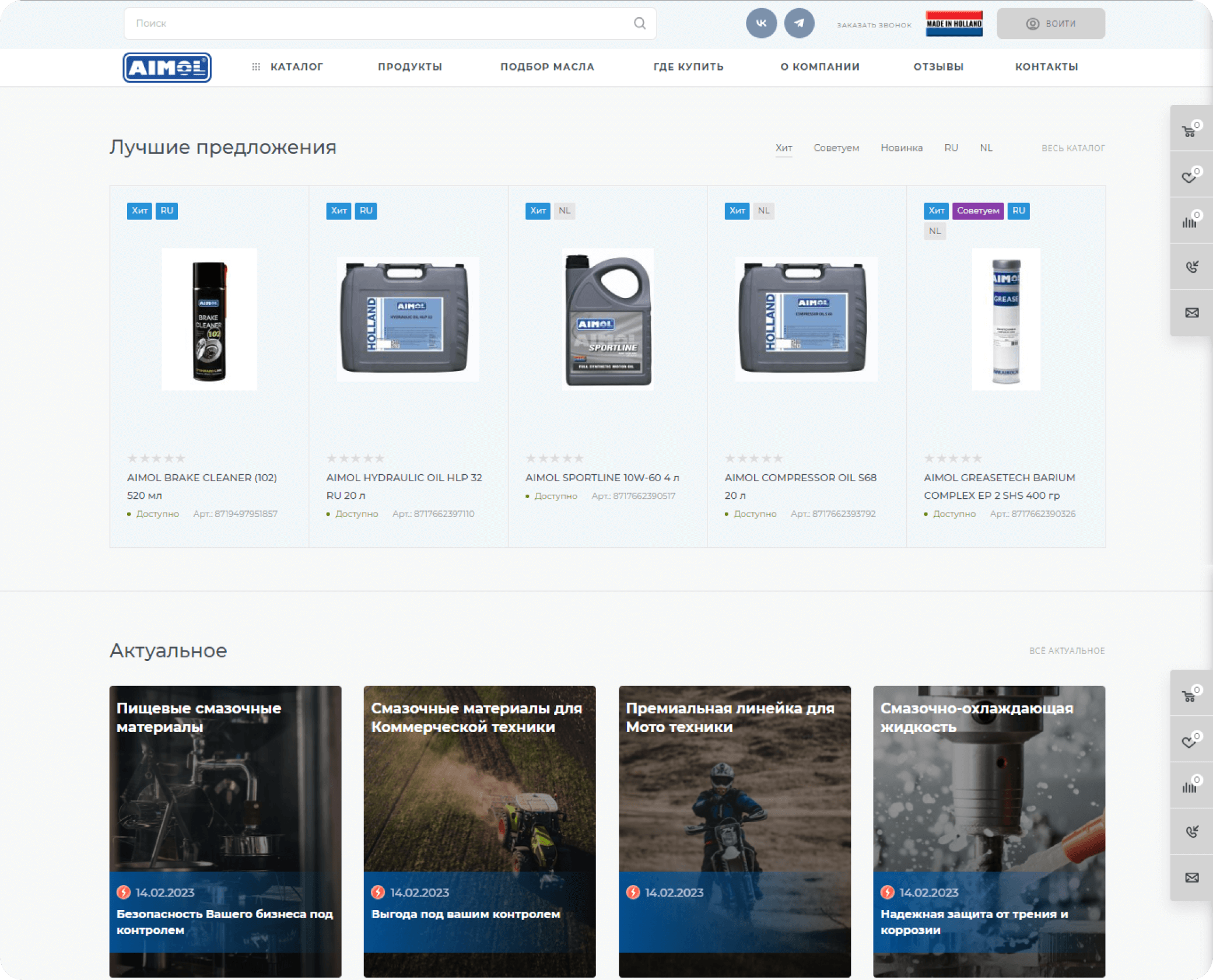Click Хит badge on Brake Cleaner card
This screenshot has width=1213, height=980.
pos(139,211)
